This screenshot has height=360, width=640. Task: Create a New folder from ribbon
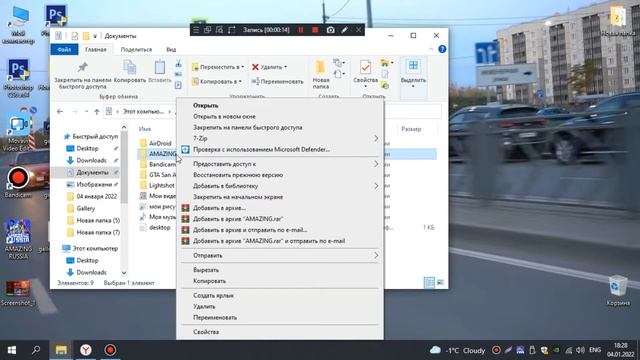pyautogui.click(x=321, y=75)
